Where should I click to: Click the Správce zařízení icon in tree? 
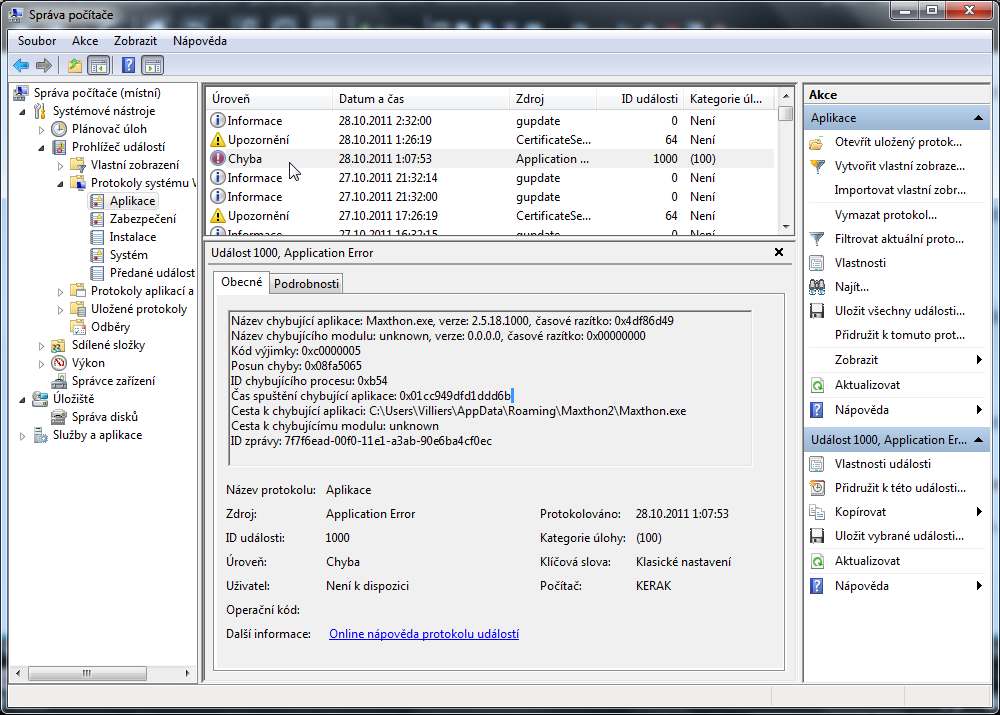(59, 381)
